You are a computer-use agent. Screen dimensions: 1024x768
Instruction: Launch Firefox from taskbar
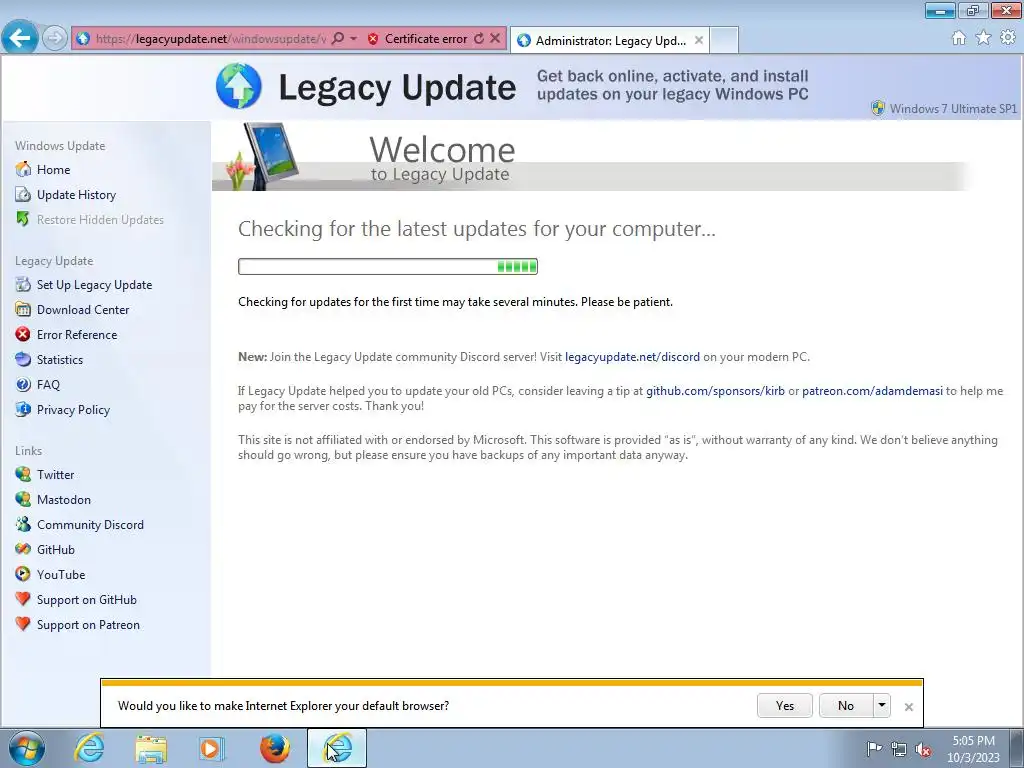coord(275,748)
